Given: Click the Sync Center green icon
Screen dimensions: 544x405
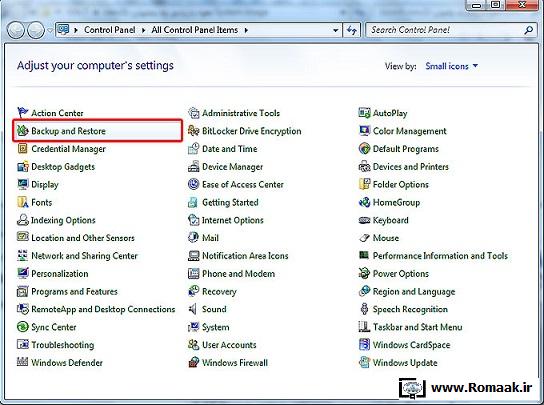Looking at the screenshot, I should pos(23,327).
